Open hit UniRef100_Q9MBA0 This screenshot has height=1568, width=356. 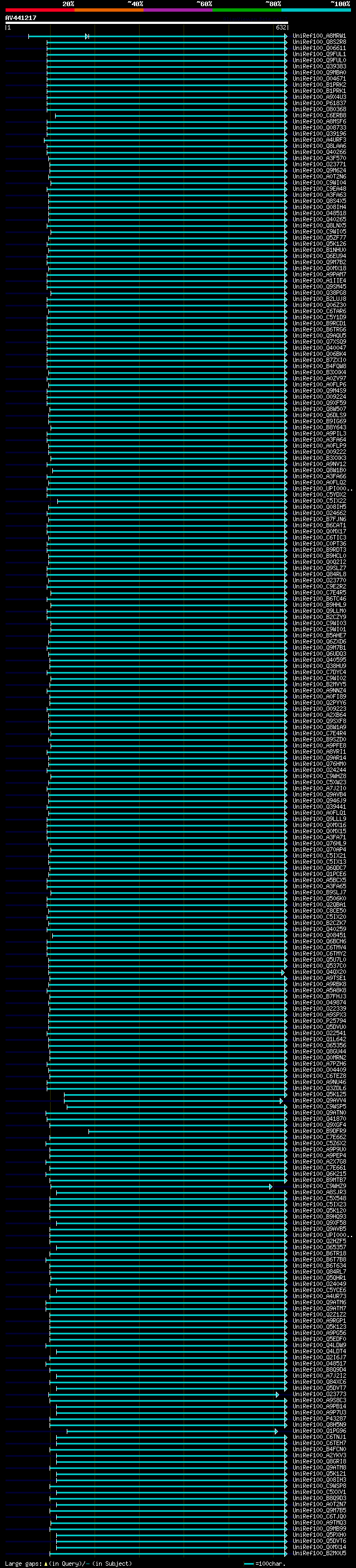click(319, 72)
